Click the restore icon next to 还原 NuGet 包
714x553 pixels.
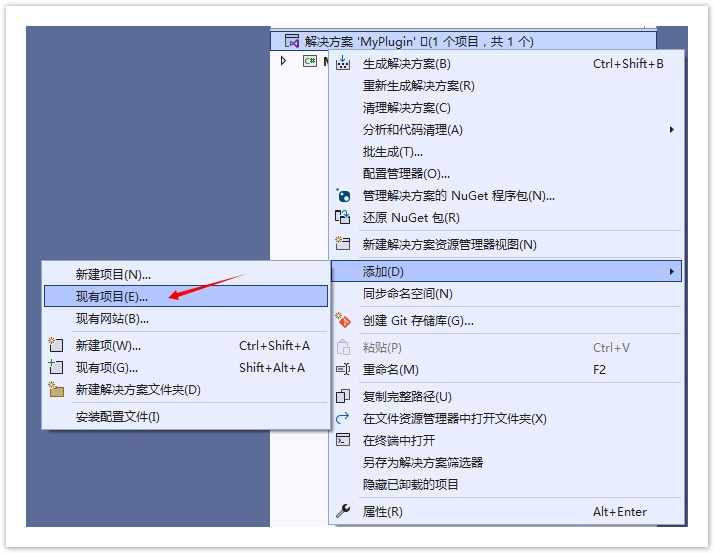point(343,218)
